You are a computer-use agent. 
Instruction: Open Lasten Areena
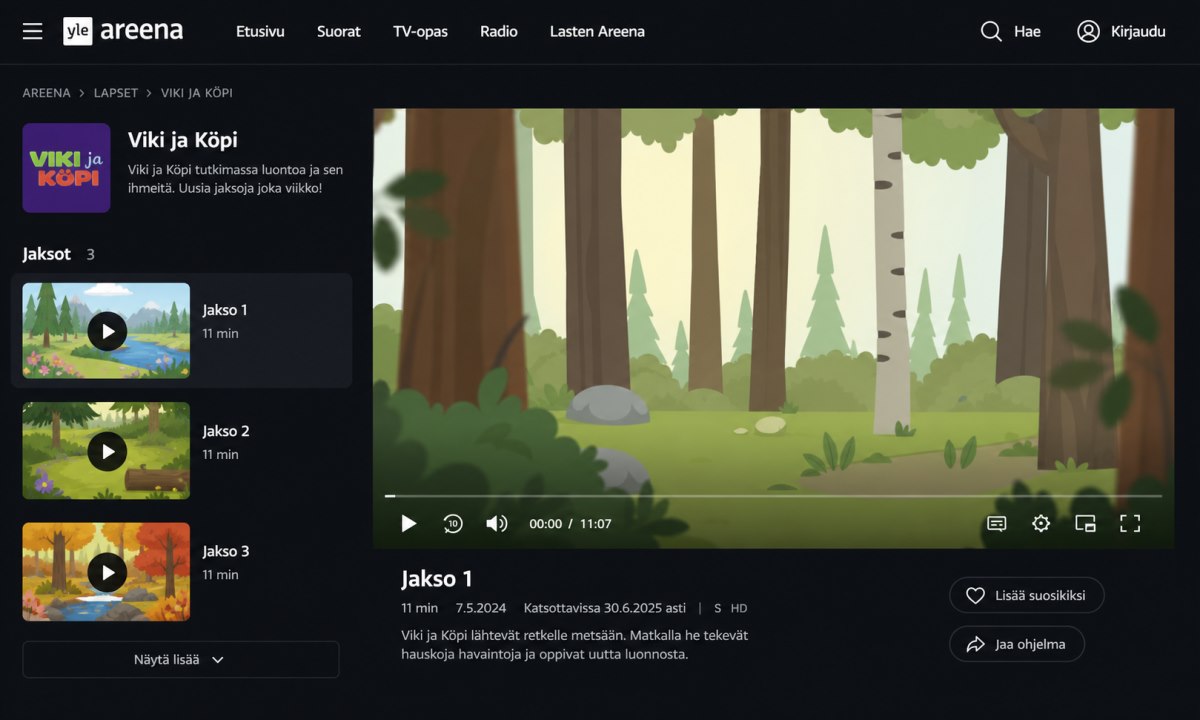(x=597, y=32)
